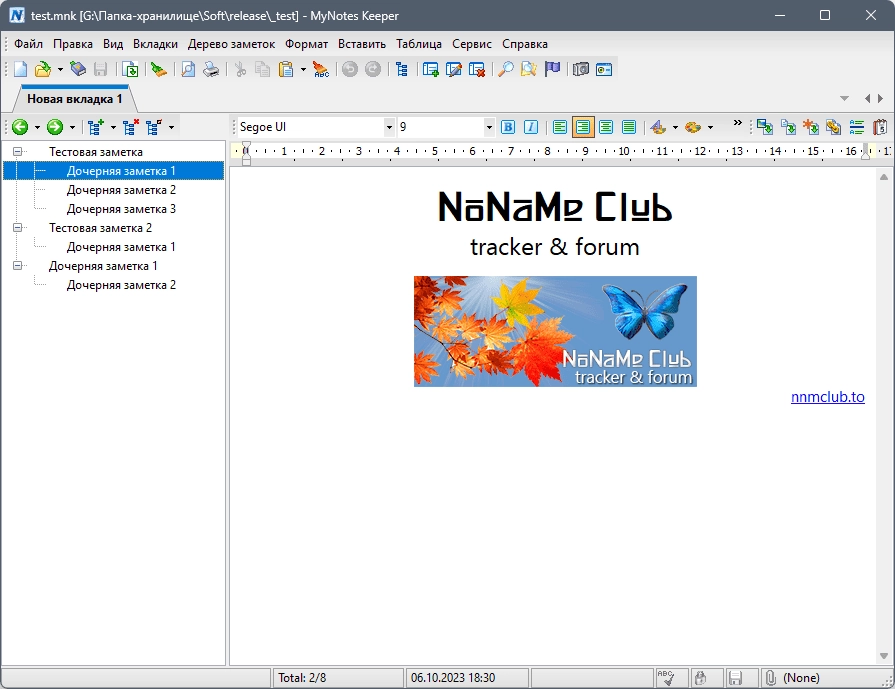Open the background color palette icon

[693, 127]
